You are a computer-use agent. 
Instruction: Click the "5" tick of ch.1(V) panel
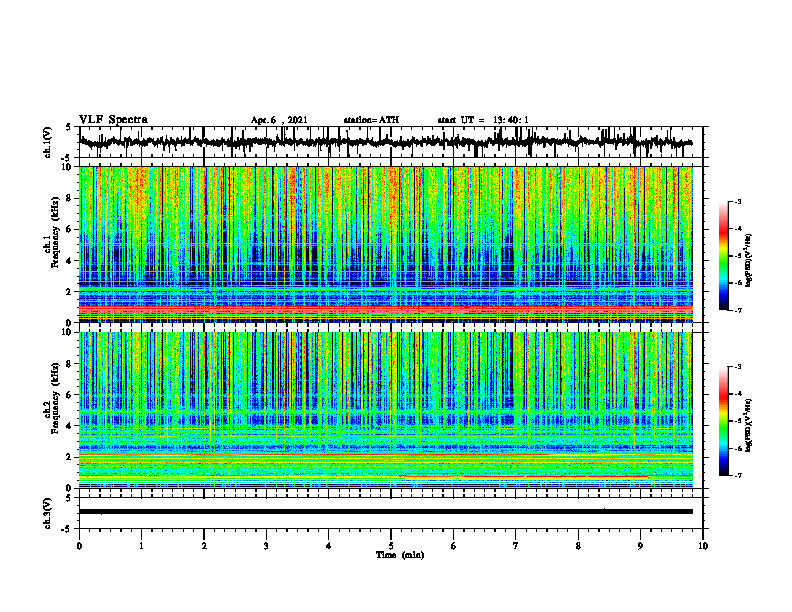[68, 127]
